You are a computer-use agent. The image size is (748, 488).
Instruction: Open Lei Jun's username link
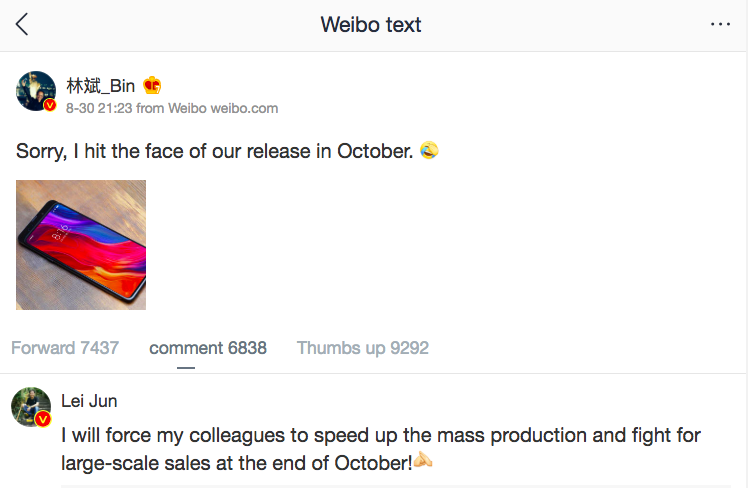point(89,401)
